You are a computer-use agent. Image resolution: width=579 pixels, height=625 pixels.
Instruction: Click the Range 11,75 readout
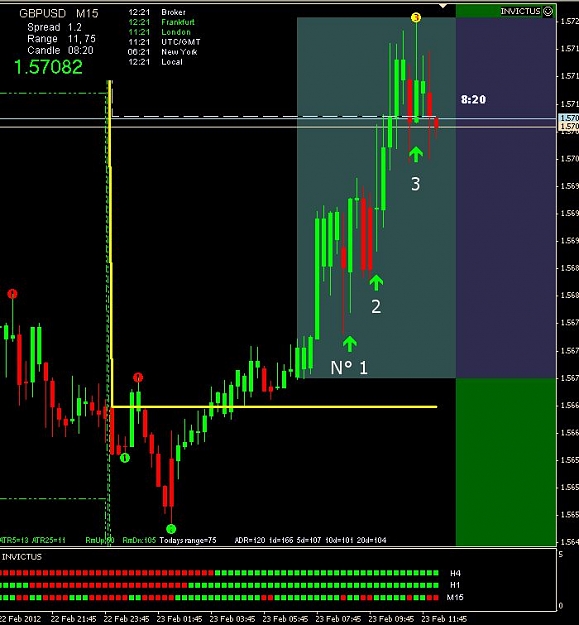click(x=61, y=39)
